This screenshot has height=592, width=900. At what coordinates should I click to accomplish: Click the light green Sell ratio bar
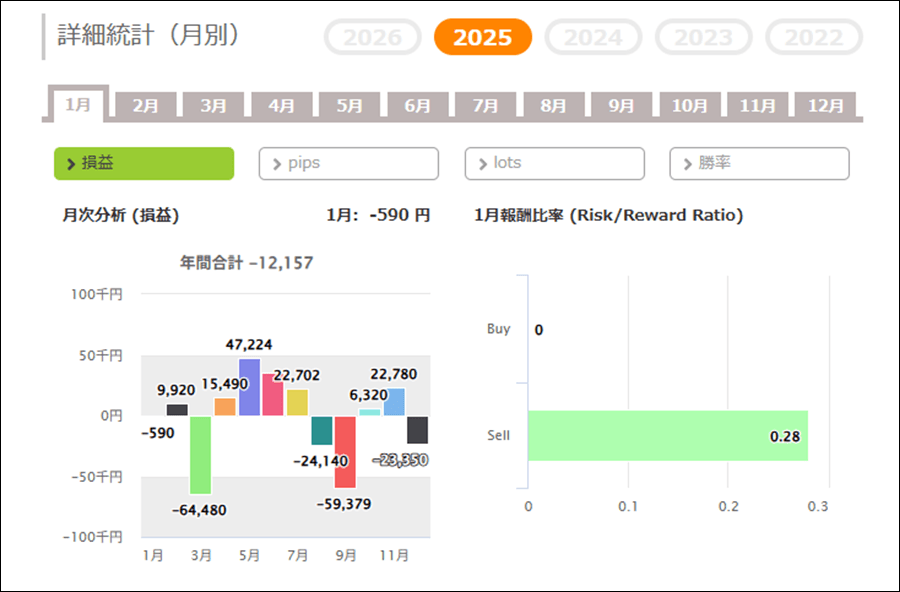pos(667,435)
